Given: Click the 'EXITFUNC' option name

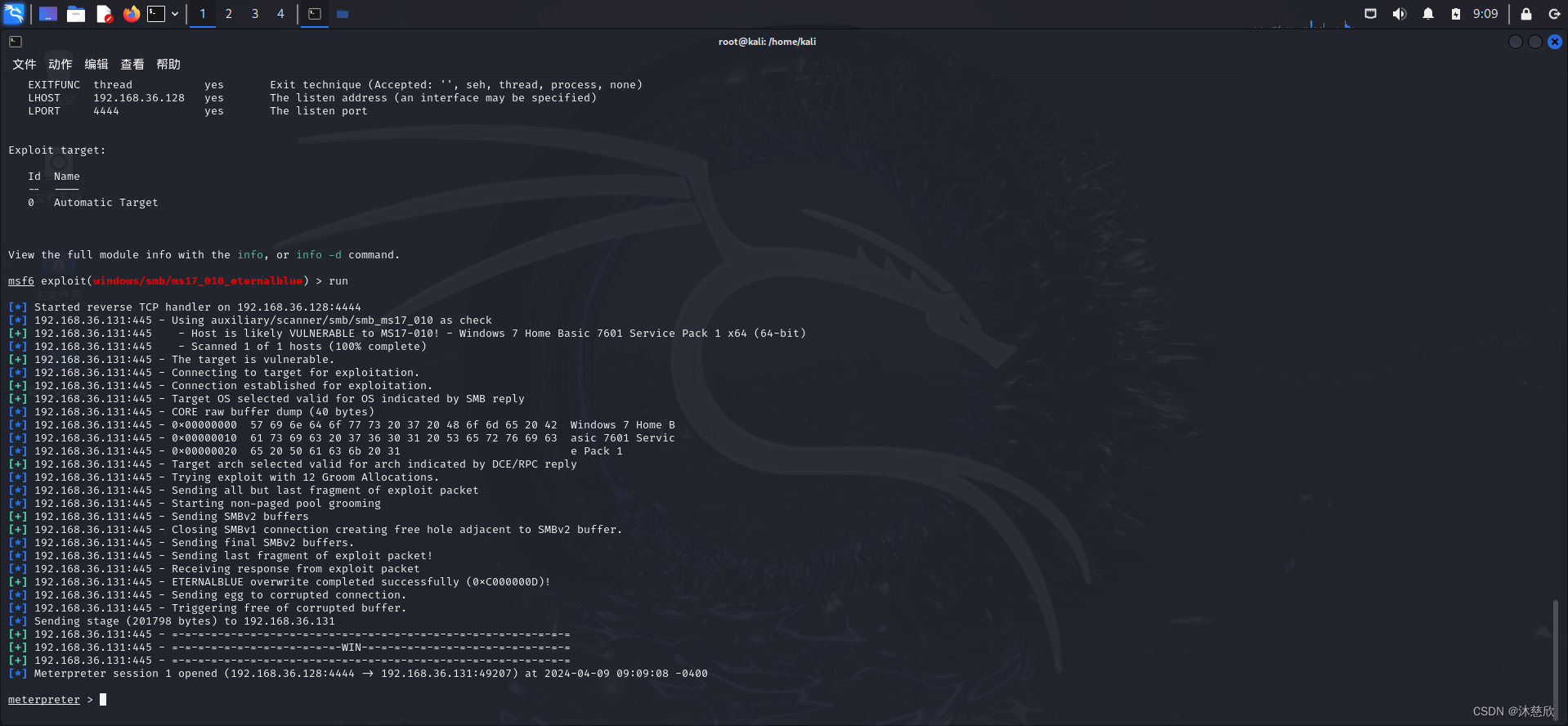Looking at the screenshot, I should point(54,85).
